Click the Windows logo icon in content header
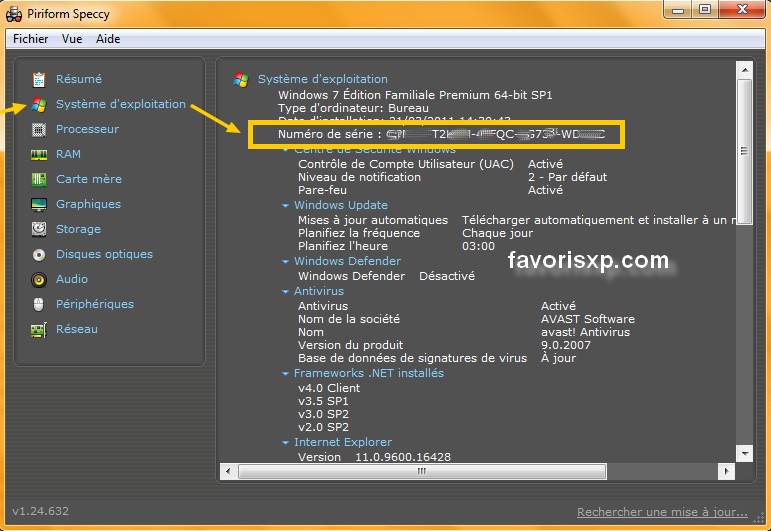This screenshot has width=771, height=531. [241, 79]
